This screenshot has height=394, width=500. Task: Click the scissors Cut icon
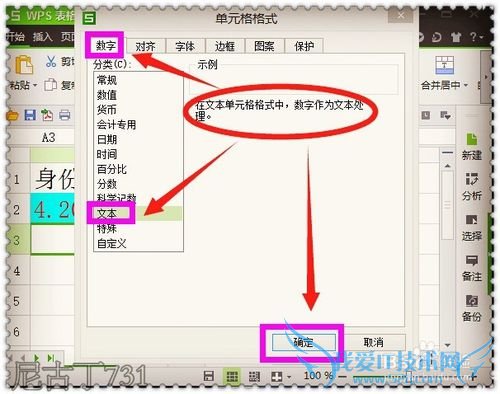tap(51, 61)
